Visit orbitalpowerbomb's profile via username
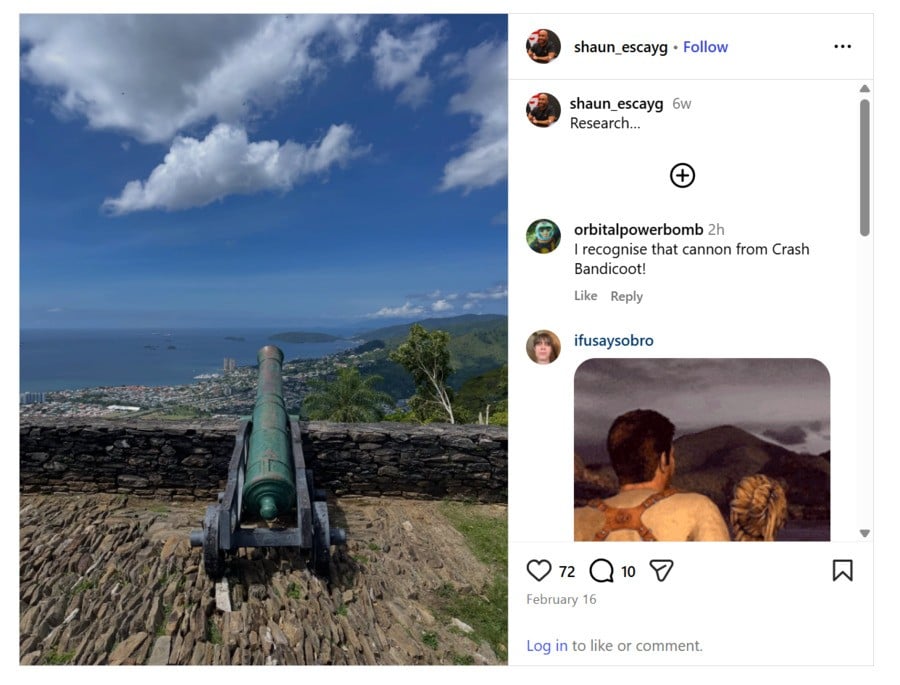This screenshot has width=900, height=685. [x=638, y=230]
